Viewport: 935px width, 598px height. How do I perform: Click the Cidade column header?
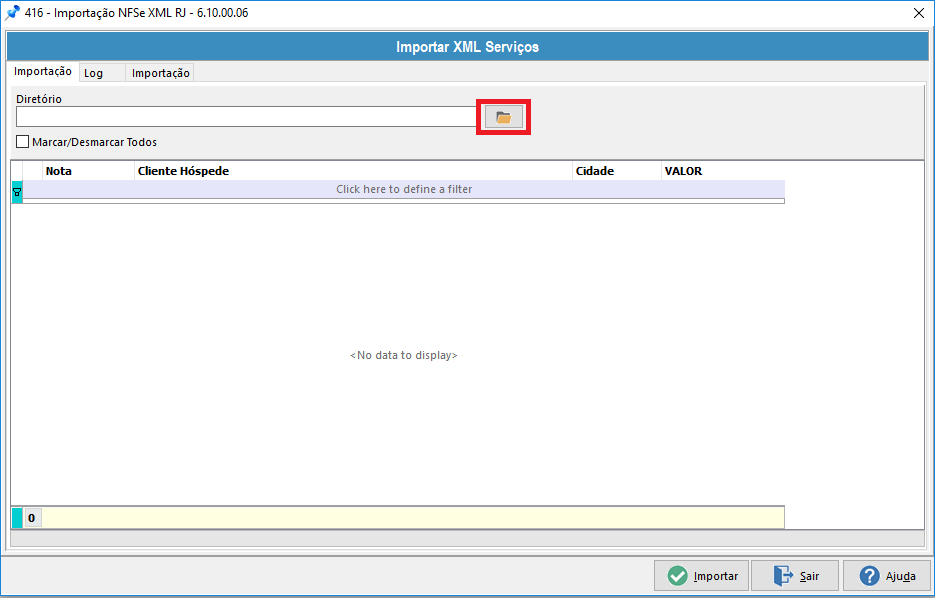tap(617, 171)
